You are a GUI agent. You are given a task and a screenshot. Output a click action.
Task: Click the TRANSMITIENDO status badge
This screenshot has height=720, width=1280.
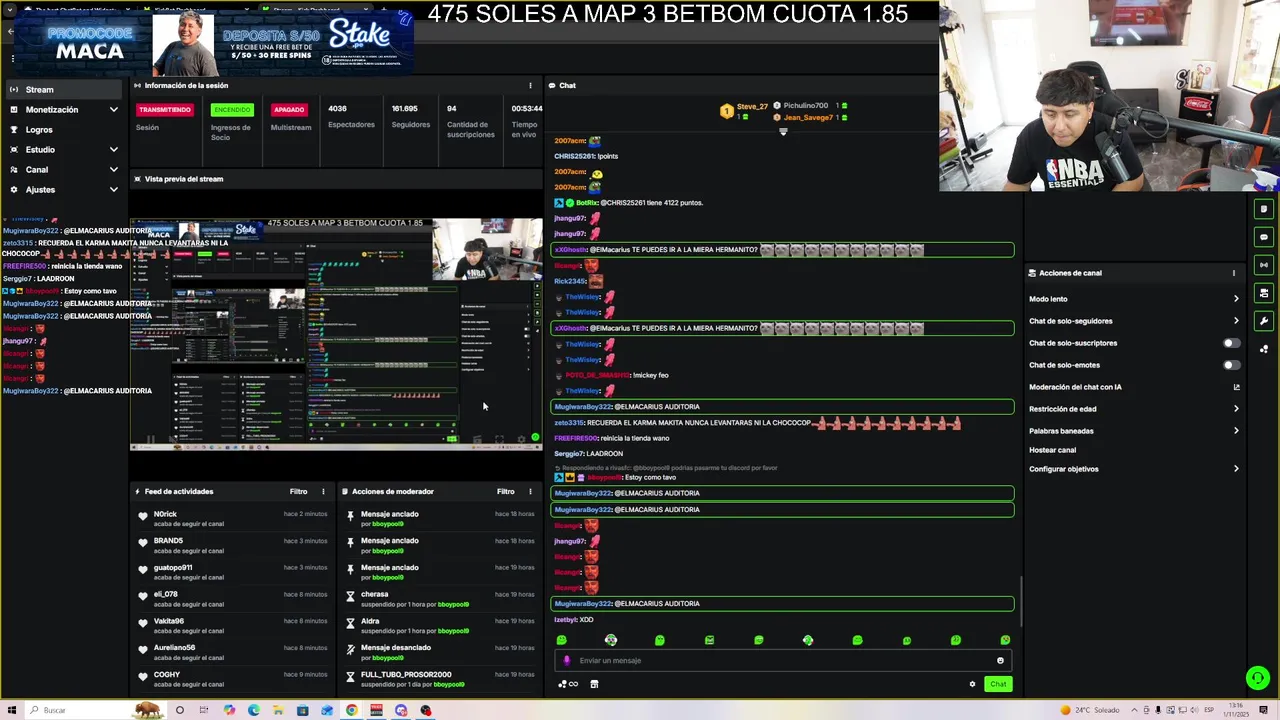coord(165,109)
